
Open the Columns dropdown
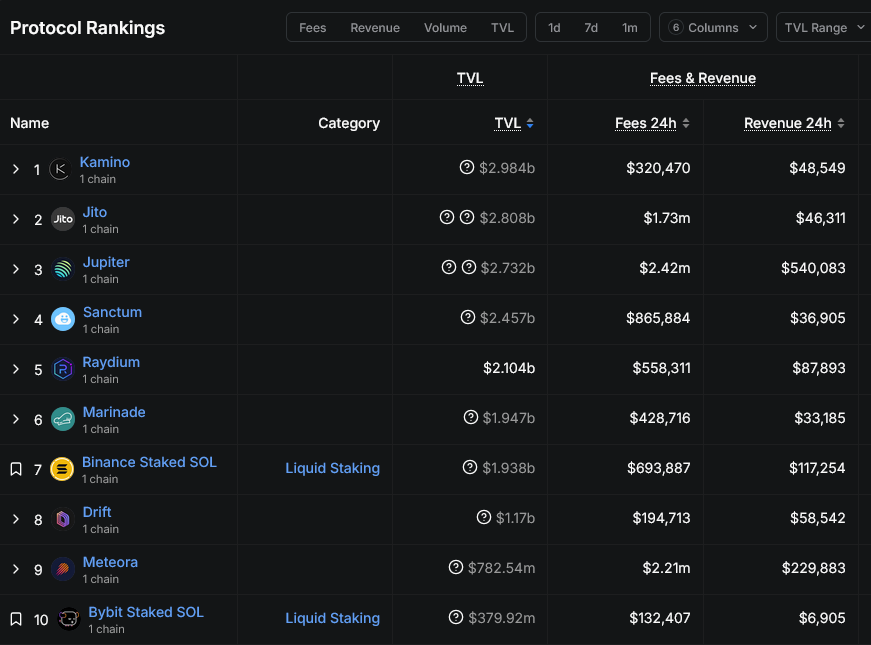point(713,27)
